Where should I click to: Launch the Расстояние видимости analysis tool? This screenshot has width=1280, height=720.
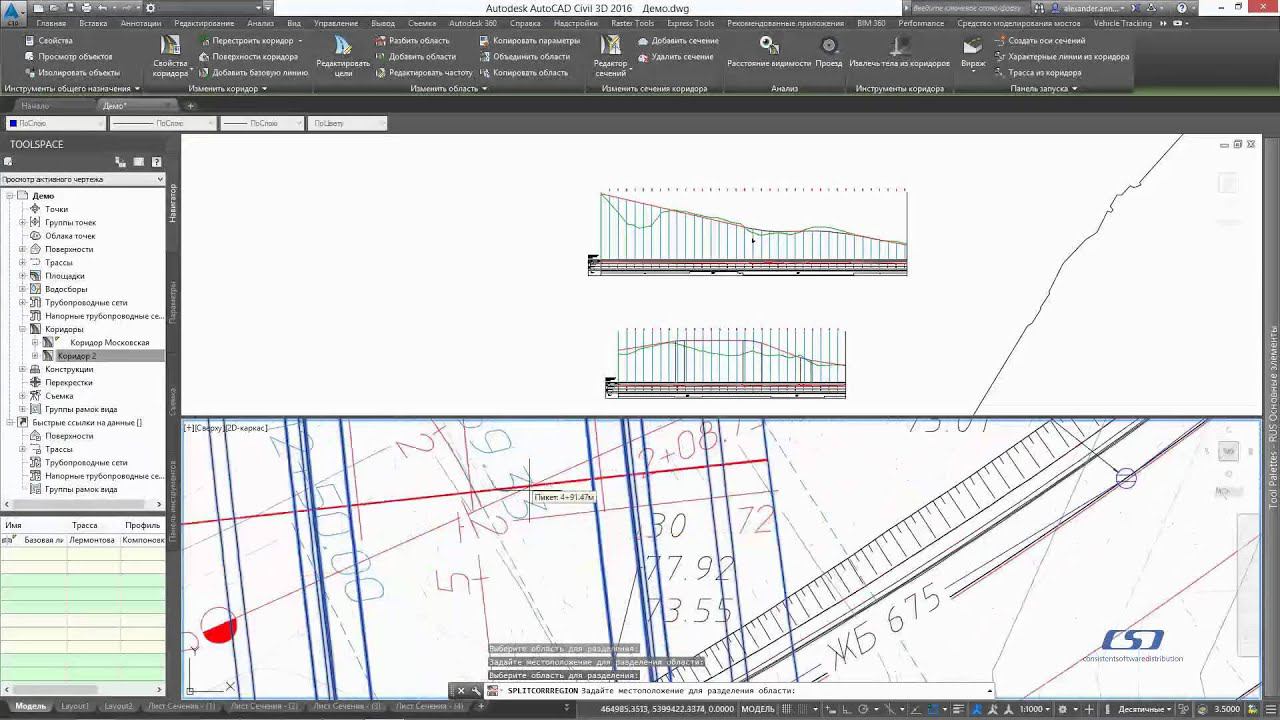pyautogui.click(x=769, y=52)
